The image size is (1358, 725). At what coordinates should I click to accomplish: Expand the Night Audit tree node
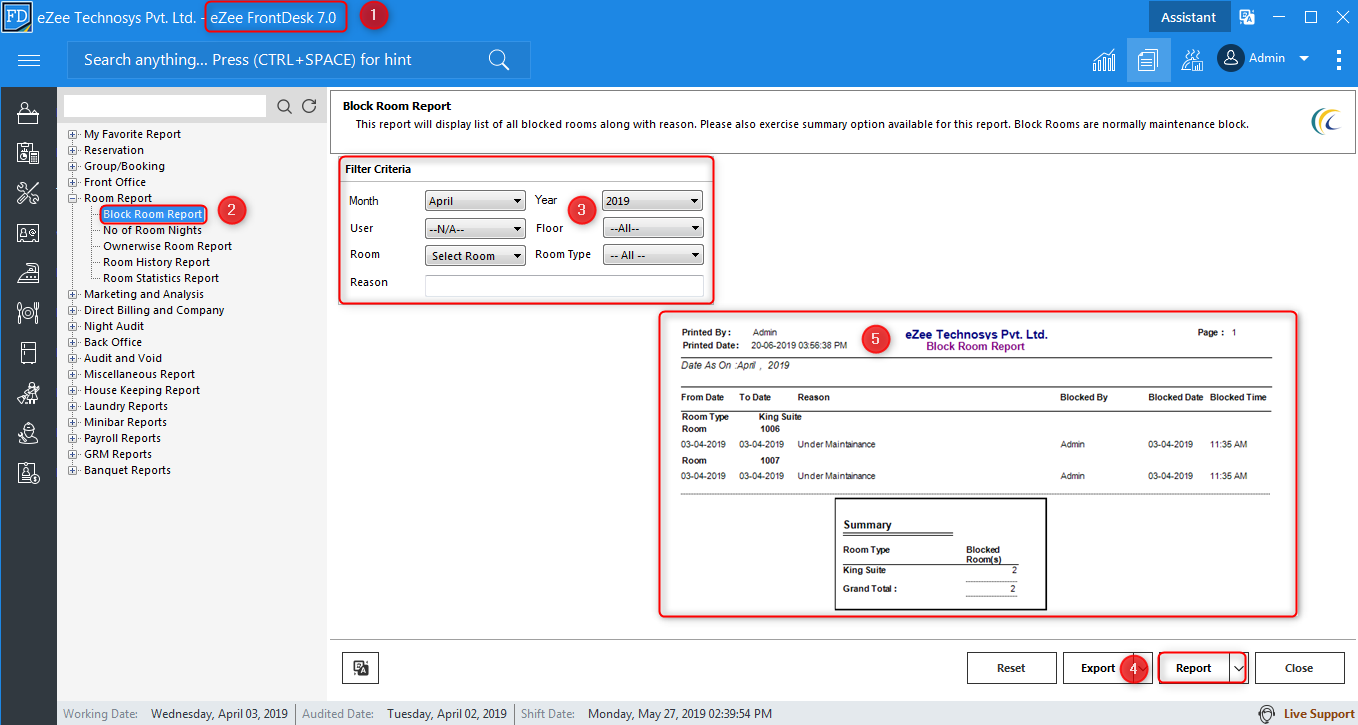73,326
